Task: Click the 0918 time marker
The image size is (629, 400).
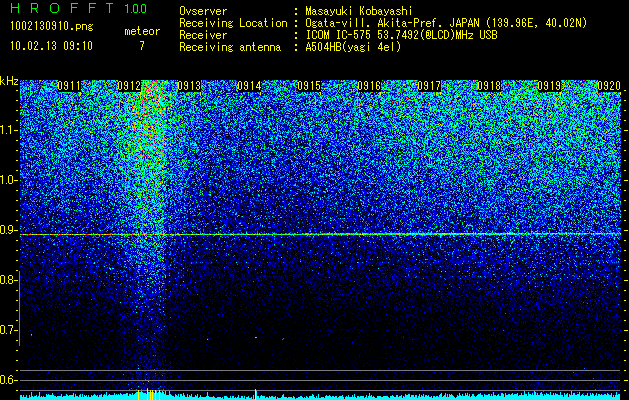Action: [x=489, y=86]
